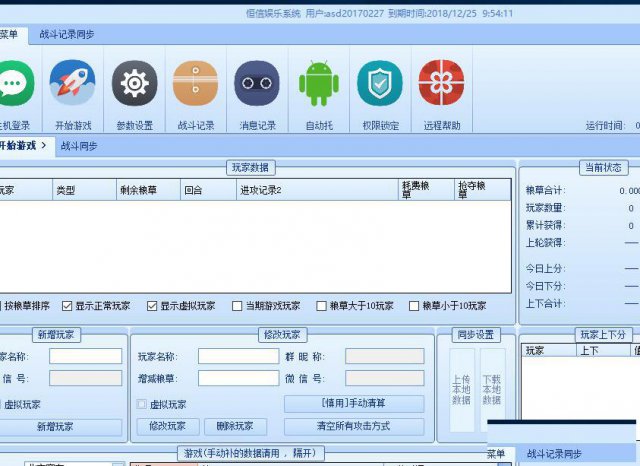
Task: Click 上下合计 status label
Action: [545, 304]
